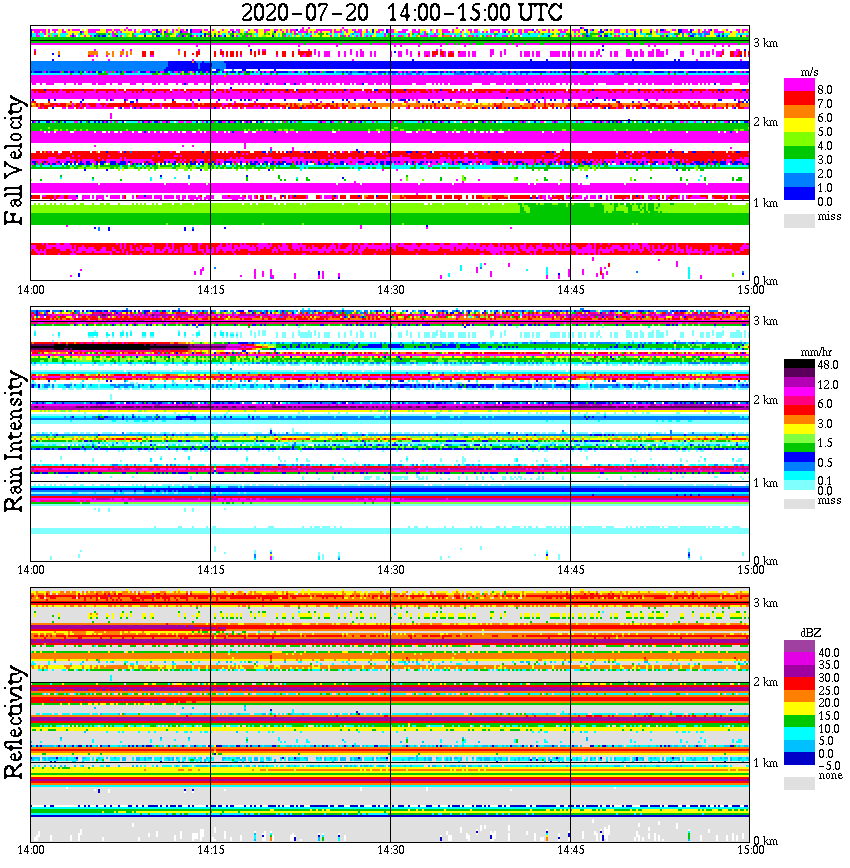Click "5.0" in the Fall Velocity legend
This screenshot has width=850, height=868.
[x=825, y=132]
